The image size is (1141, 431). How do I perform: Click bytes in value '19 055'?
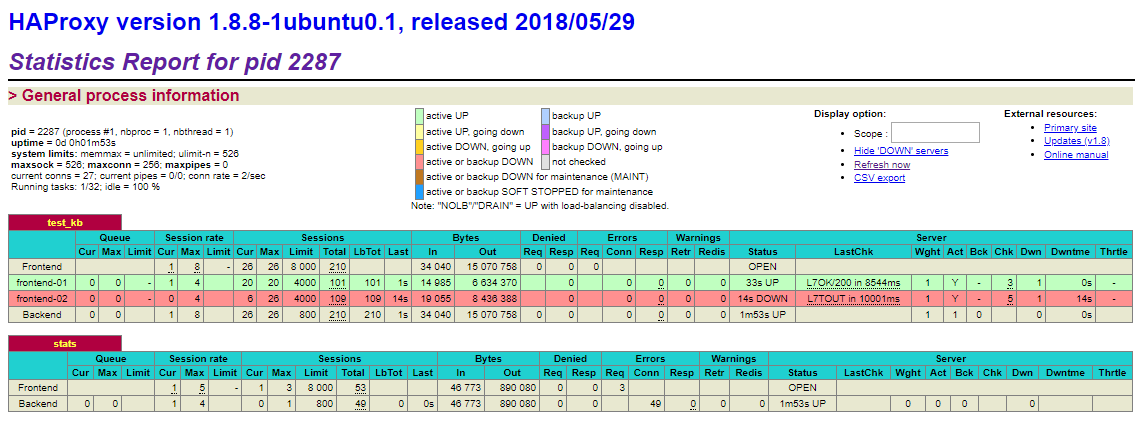click(x=440, y=298)
